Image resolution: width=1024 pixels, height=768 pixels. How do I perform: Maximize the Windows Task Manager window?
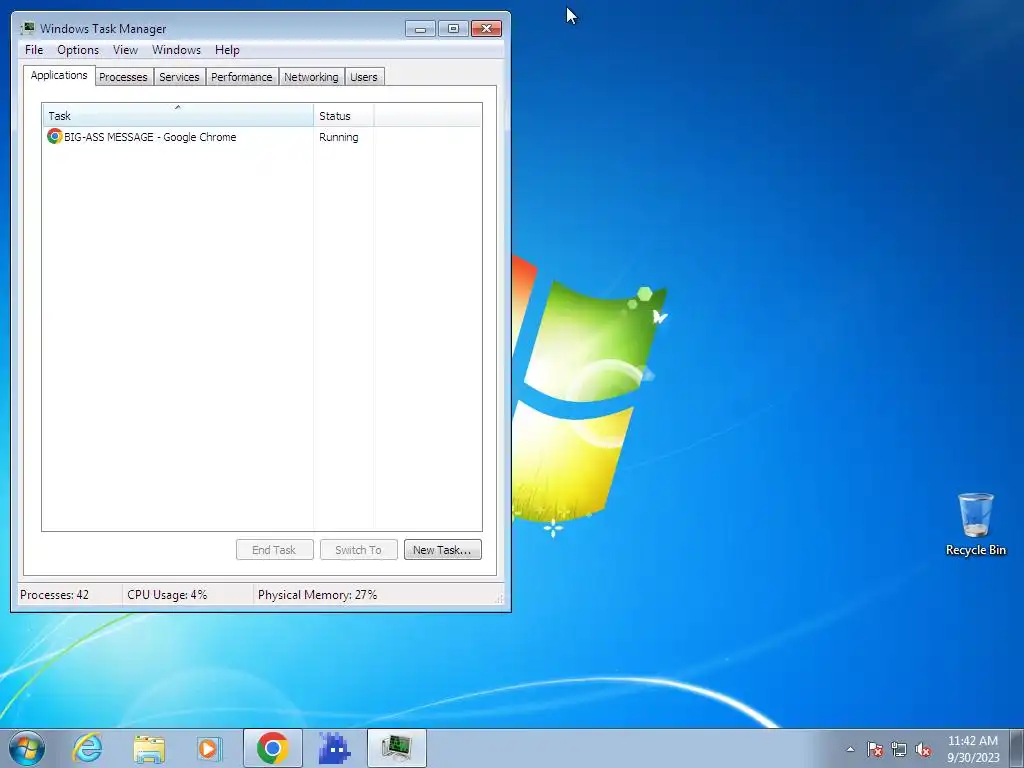coord(453,29)
